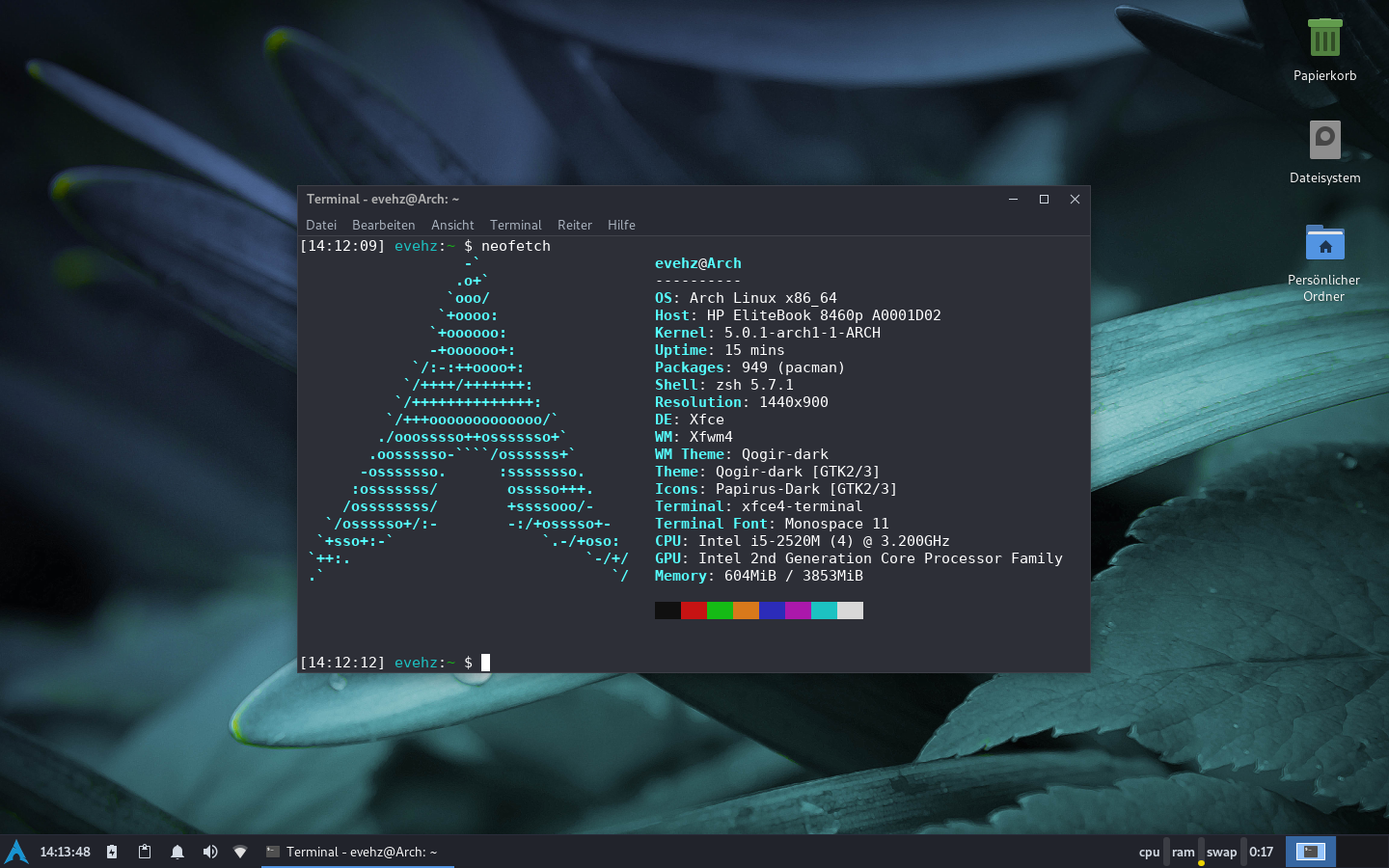1389x868 pixels.
Task: Click the red color block in neofetch
Action: coord(694,610)
